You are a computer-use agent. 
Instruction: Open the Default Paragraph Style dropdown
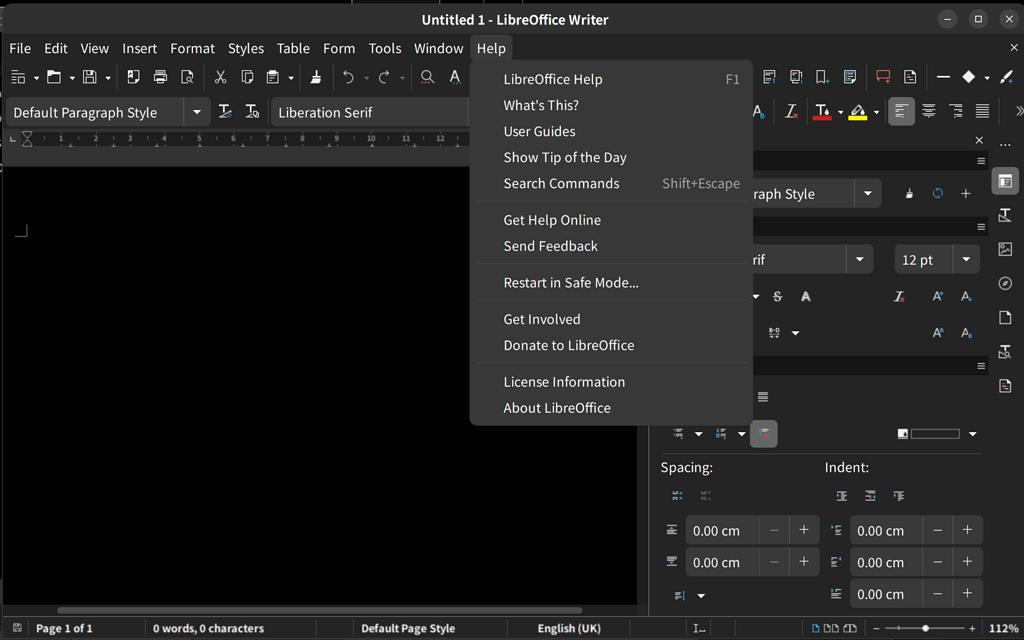[197, 112]
